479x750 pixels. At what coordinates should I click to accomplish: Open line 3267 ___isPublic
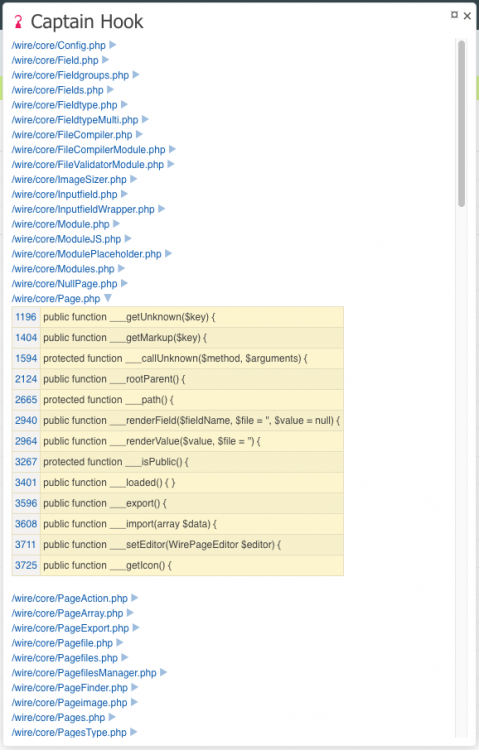point(26,462)
